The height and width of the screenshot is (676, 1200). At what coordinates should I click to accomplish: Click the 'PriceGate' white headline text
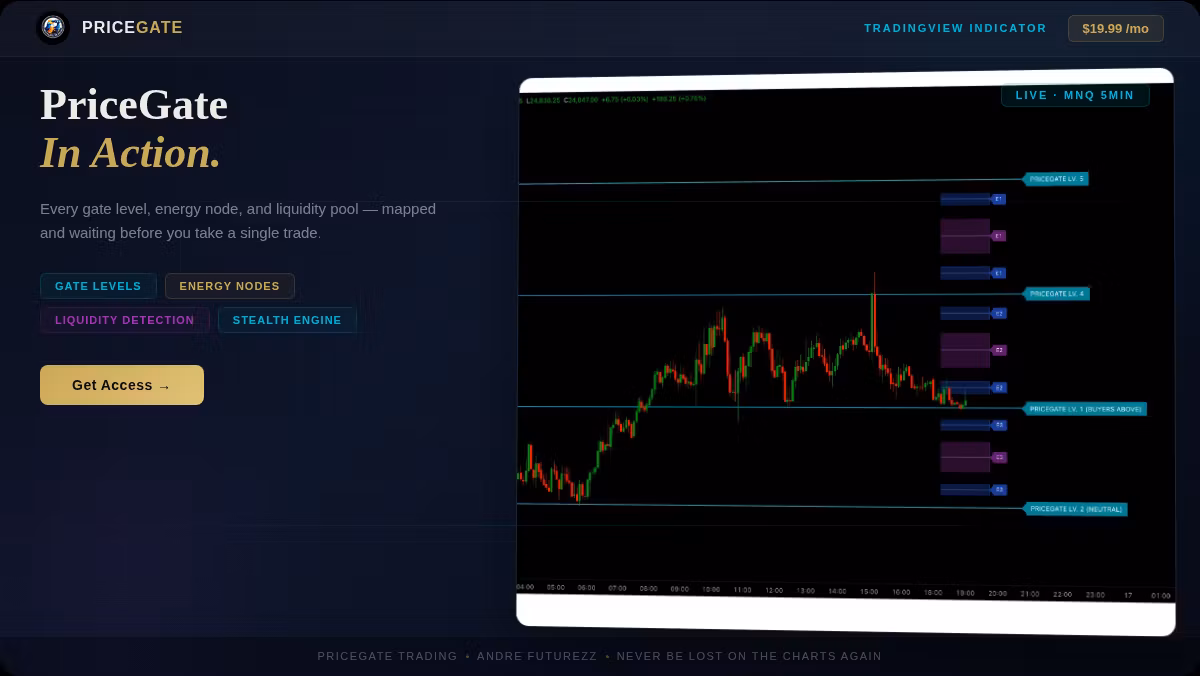tap(134, 105)
